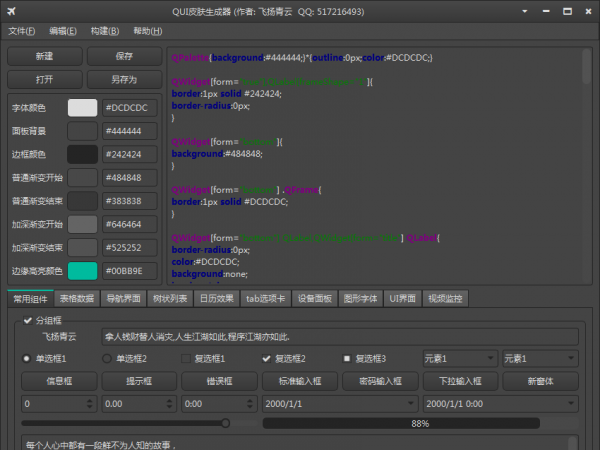The image size is (600, 450).
Task: Open the 下拉输入框 dialog button
Action: pos(459,381)
